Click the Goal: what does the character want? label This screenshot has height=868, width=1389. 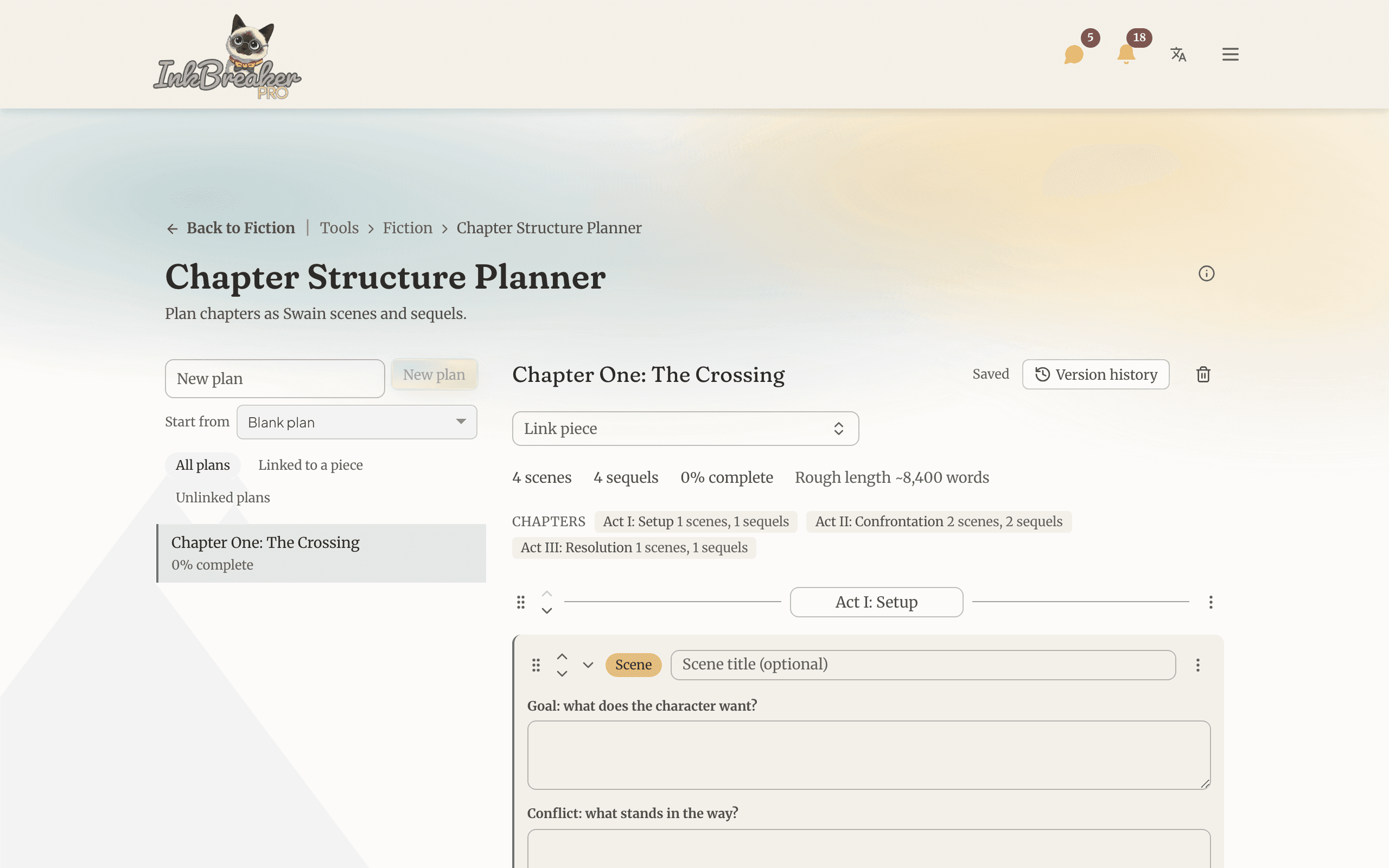(x=642, y=706)
